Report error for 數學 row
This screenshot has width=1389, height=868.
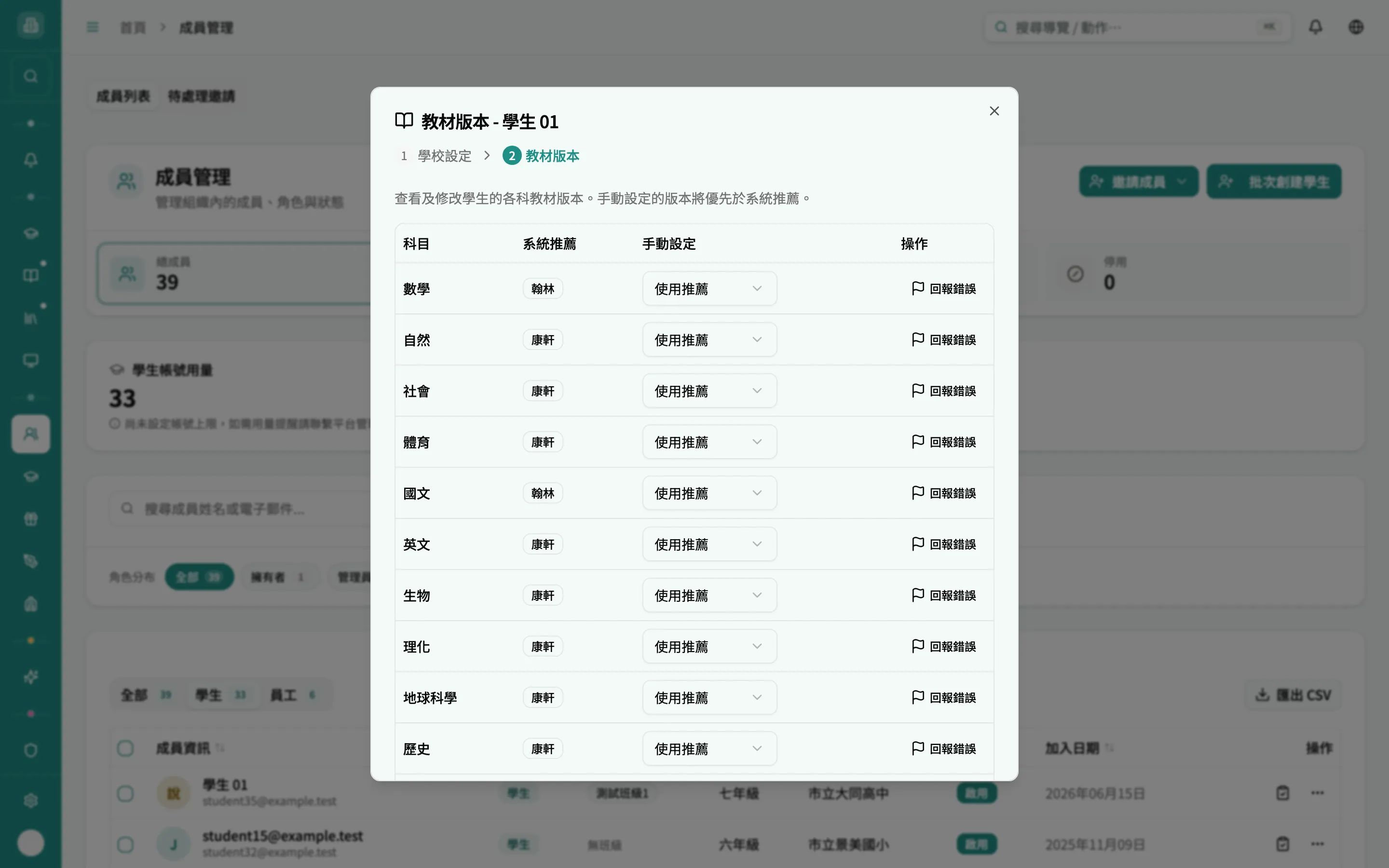coord(943,289)
